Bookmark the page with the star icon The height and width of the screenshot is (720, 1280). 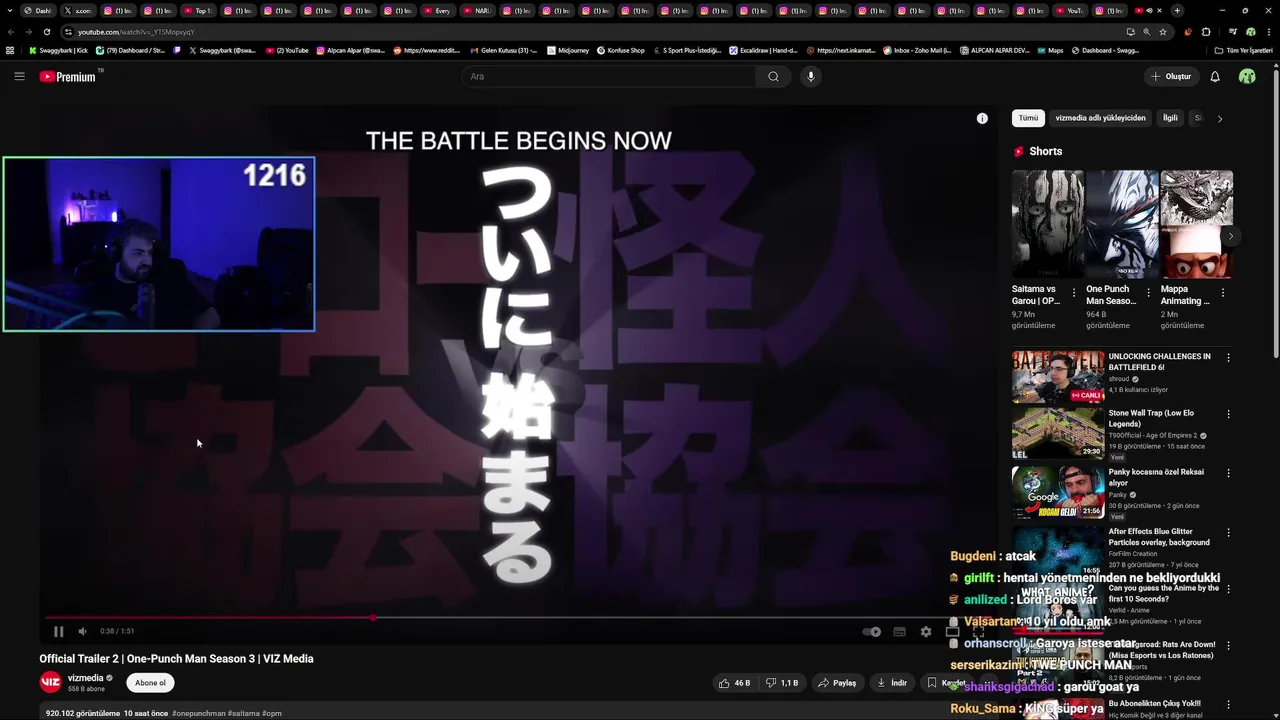(1162, 32)
